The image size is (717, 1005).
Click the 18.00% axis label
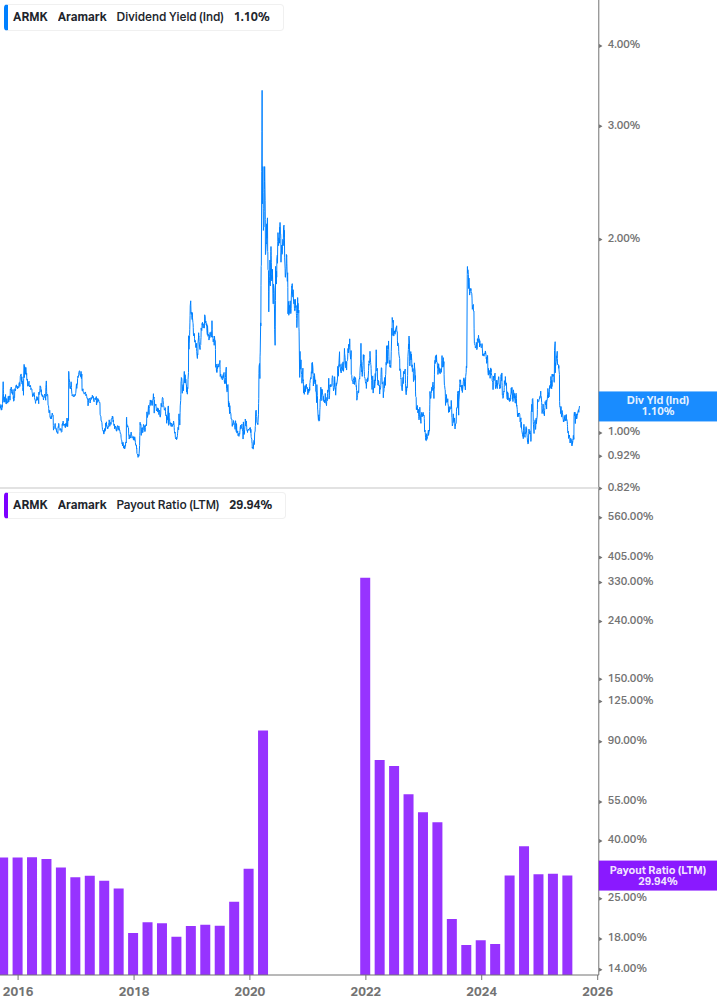click(x=627, y=937)
